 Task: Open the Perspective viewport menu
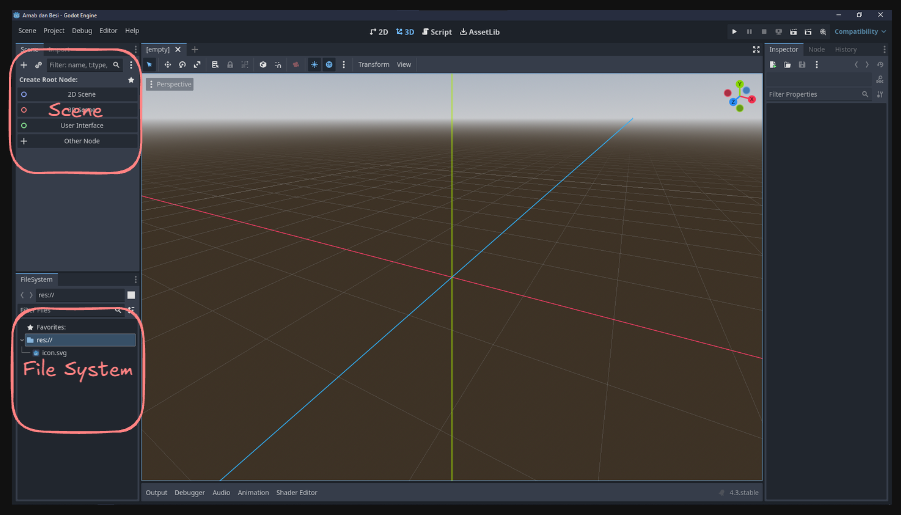pos(170,84)
